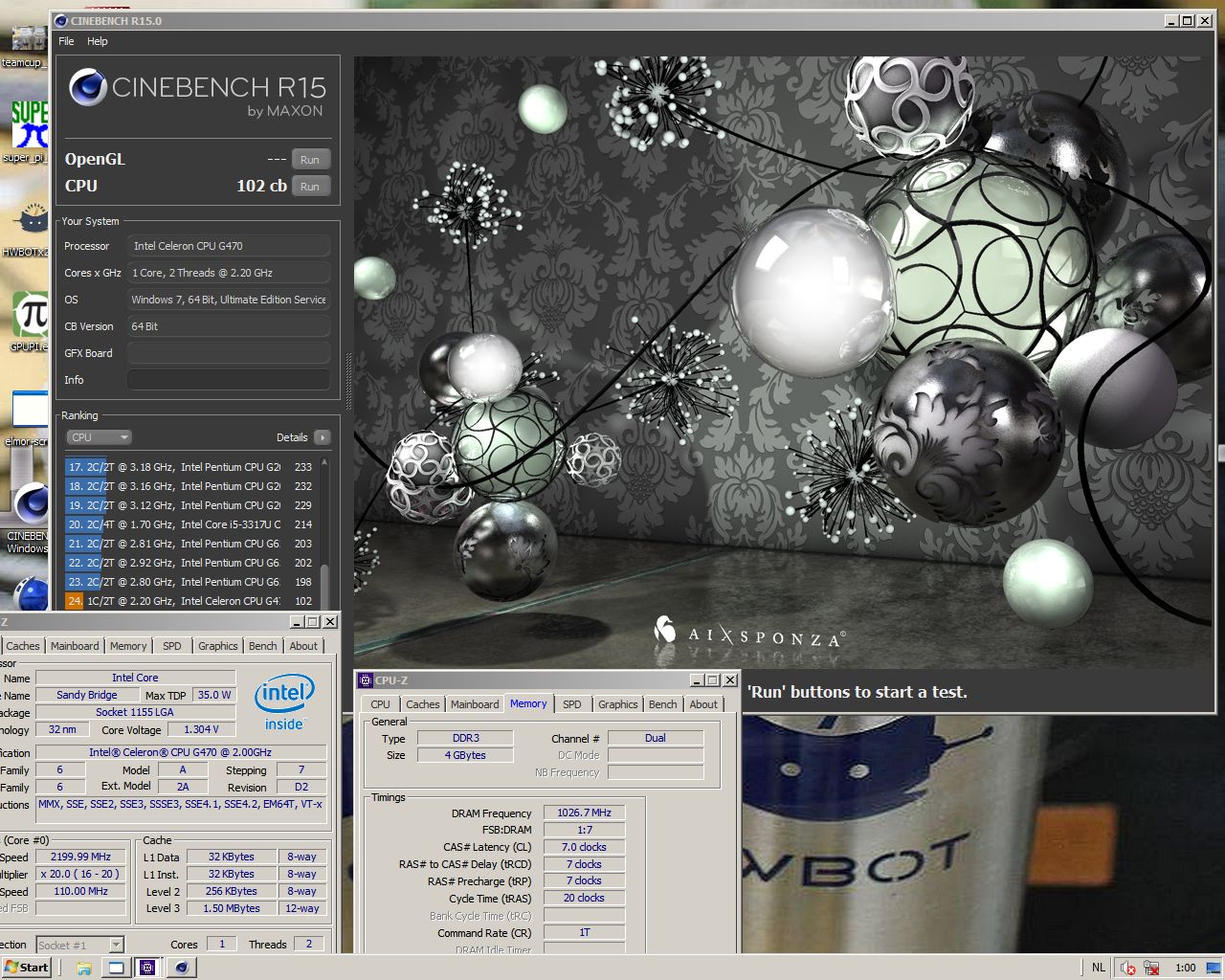The height and width of the screenshot is (980, 1225).
Task: Click the FSB:DRAM value 1:7
Action: [584, 830]
